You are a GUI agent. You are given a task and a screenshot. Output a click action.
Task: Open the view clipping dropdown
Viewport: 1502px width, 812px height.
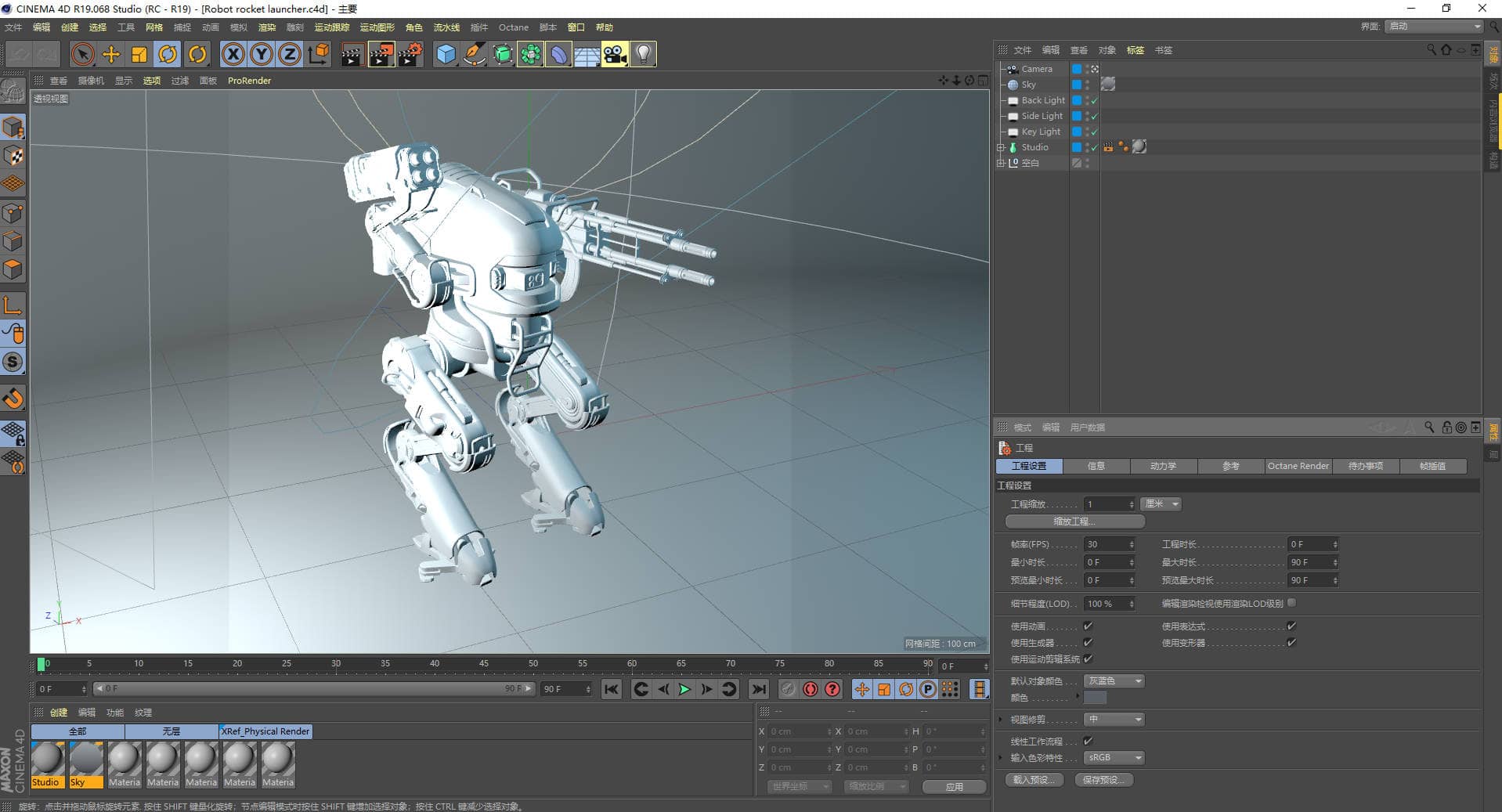[1114, 719]
